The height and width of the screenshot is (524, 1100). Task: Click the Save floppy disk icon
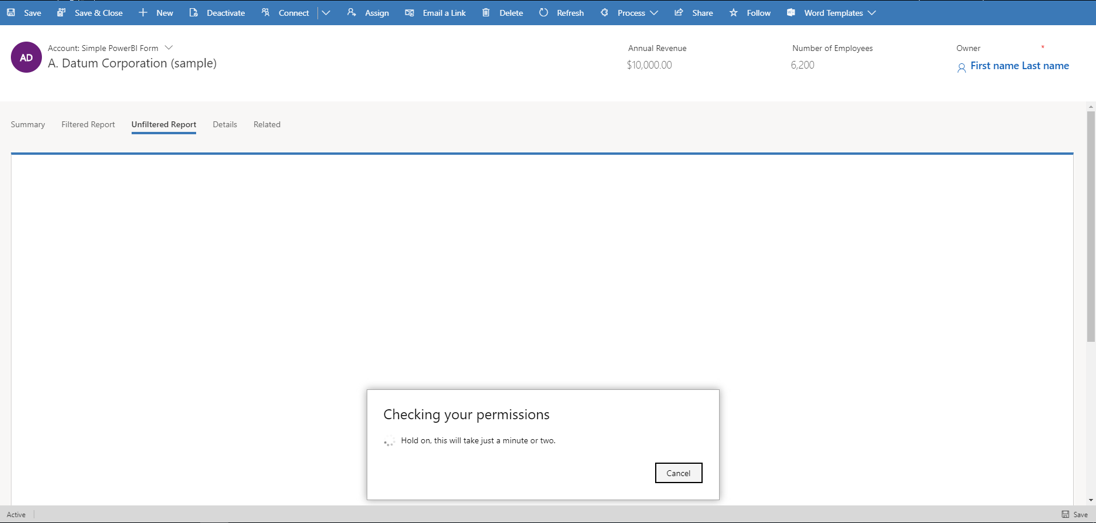tap(11, 13)
